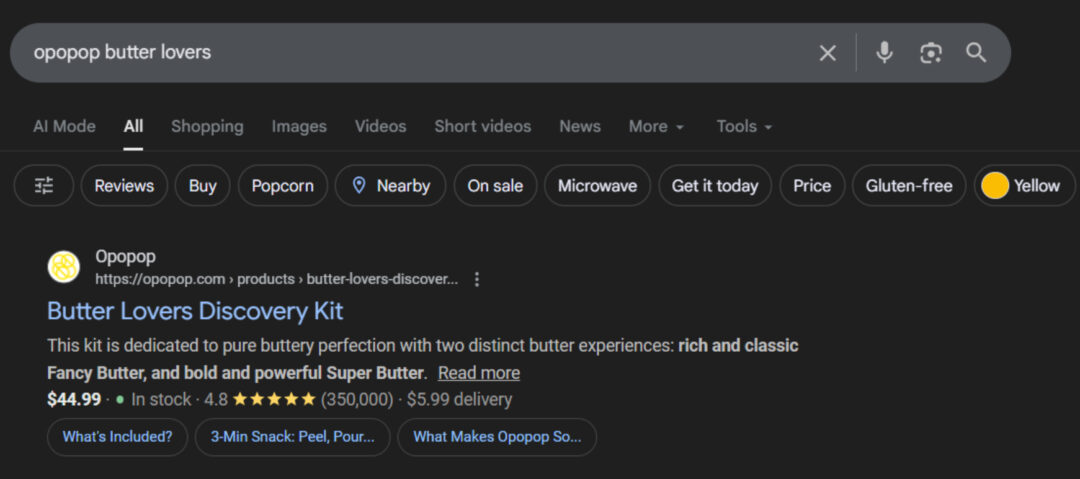The height and width of the screenshot is (479, 1080).
Task: Clear the search box with the X icon
Action: [x=827, y=53]
